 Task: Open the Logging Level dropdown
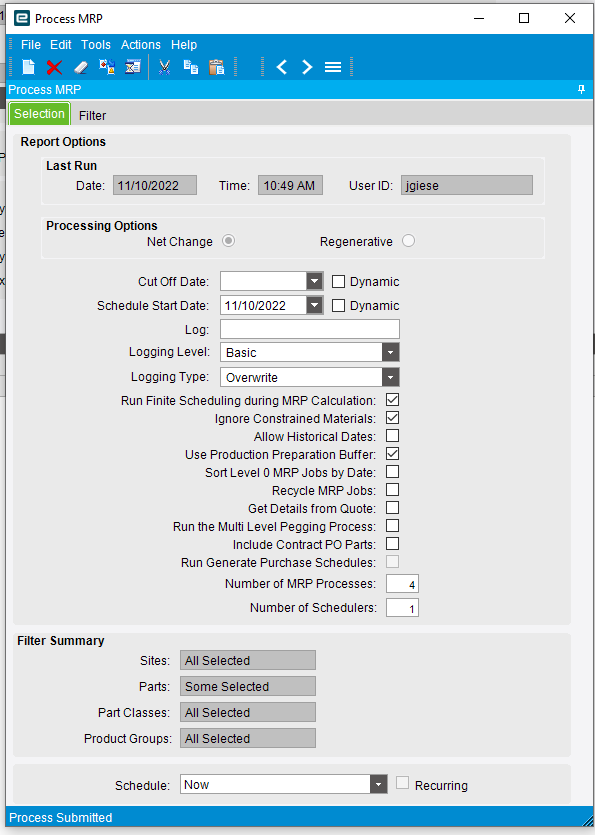390,352
